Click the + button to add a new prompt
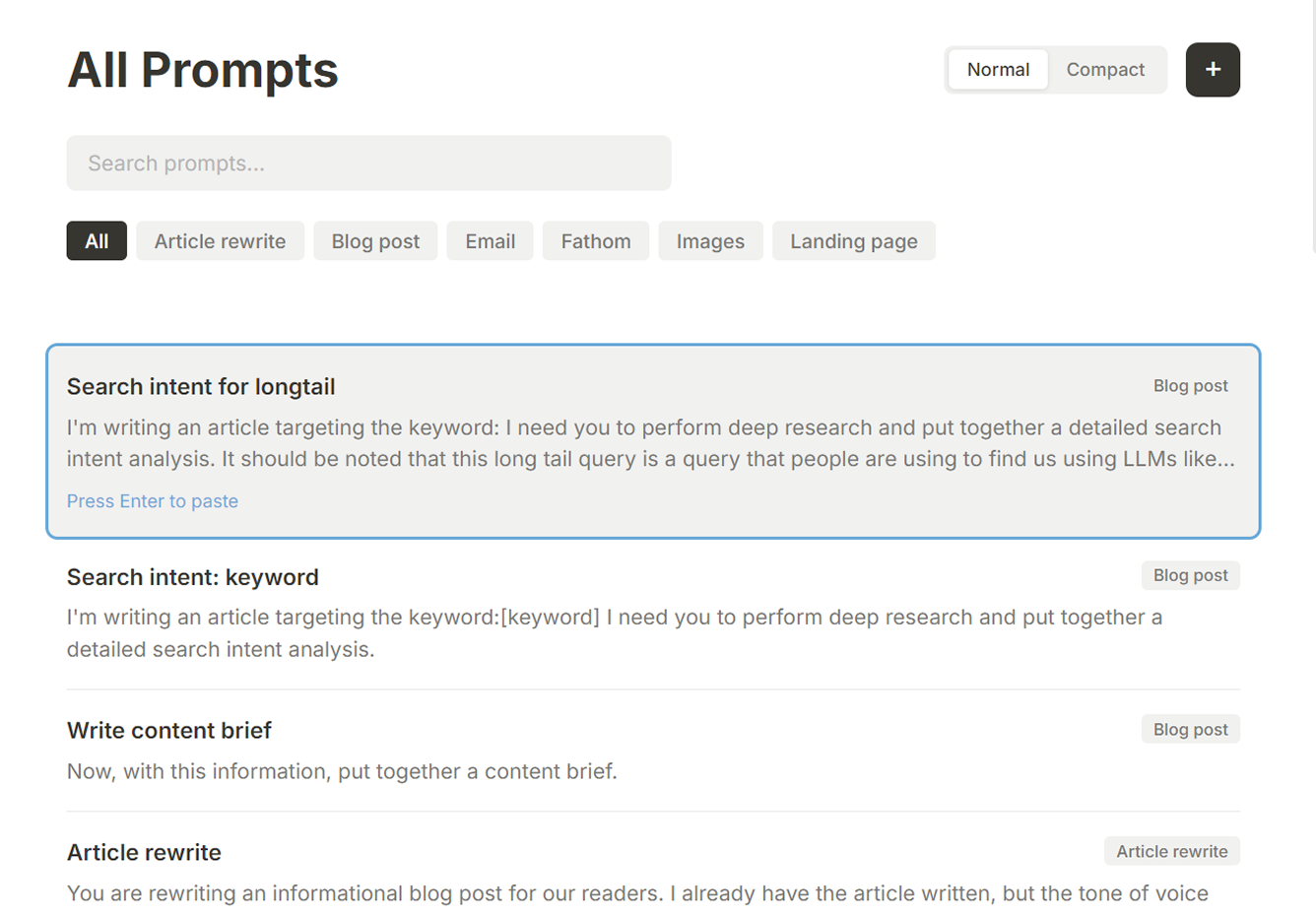Viewport: 1316px width, 915px height. [x=1213, y=69]
